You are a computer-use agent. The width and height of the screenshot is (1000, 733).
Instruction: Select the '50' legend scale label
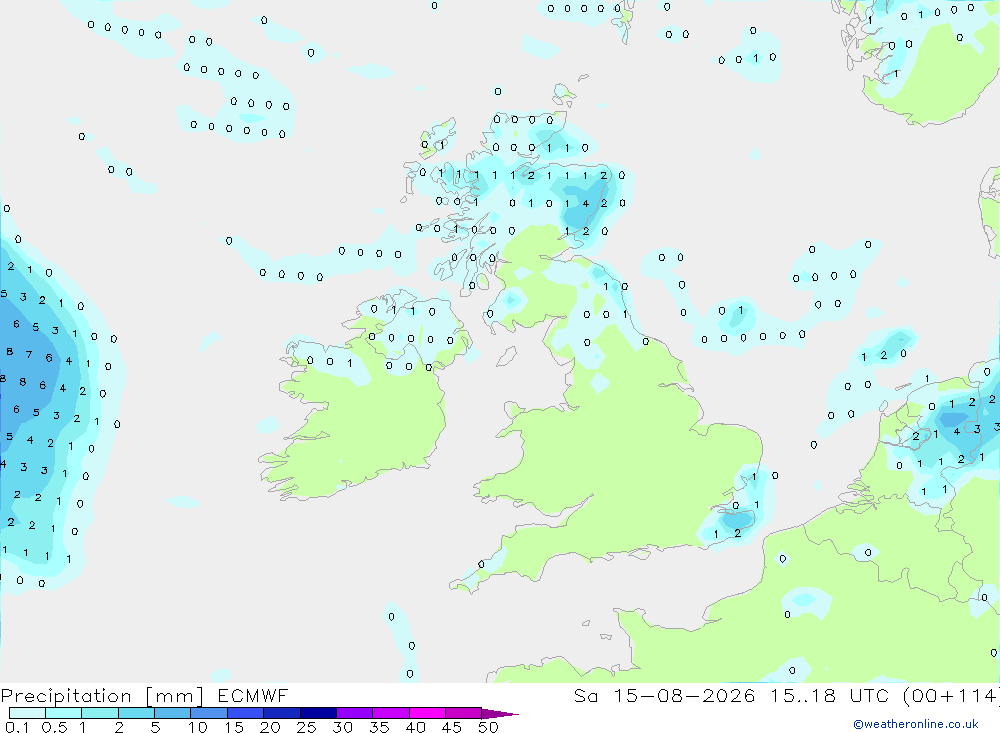click(x=488, y=727)
